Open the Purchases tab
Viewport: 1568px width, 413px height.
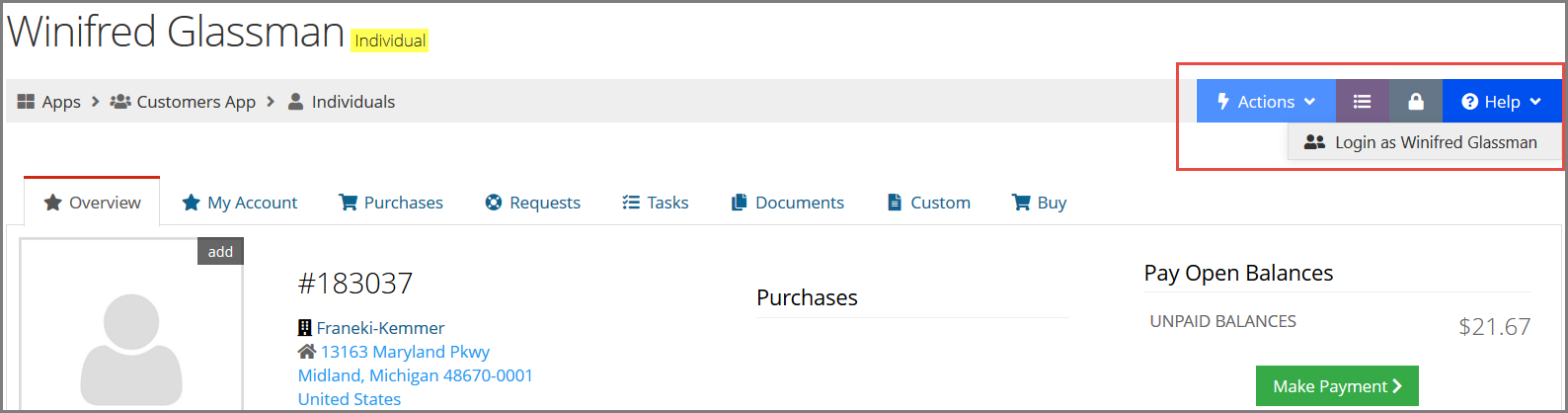tap(391, 203)
